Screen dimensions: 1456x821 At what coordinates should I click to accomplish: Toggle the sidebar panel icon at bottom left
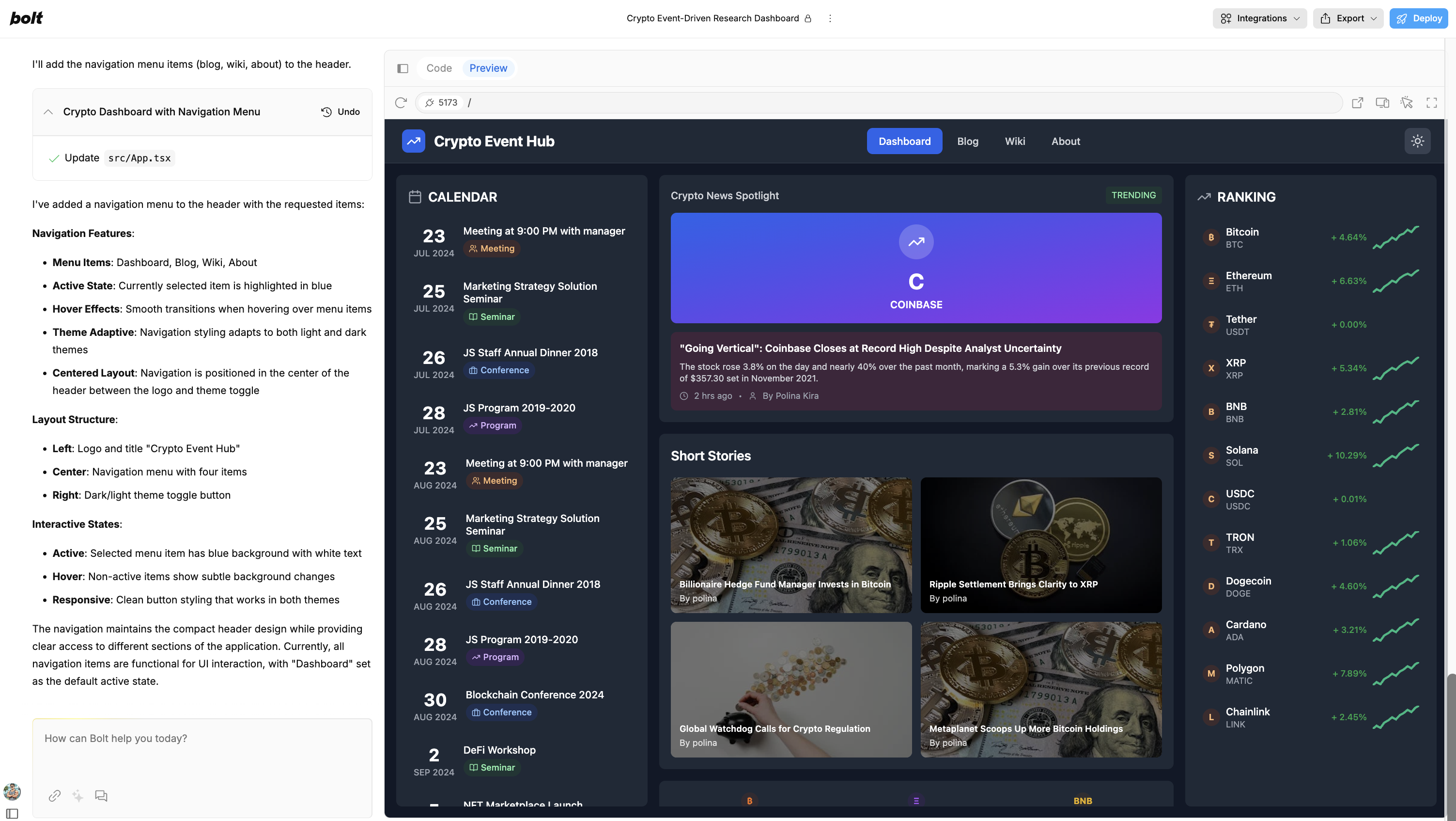[x=12, y=814]
